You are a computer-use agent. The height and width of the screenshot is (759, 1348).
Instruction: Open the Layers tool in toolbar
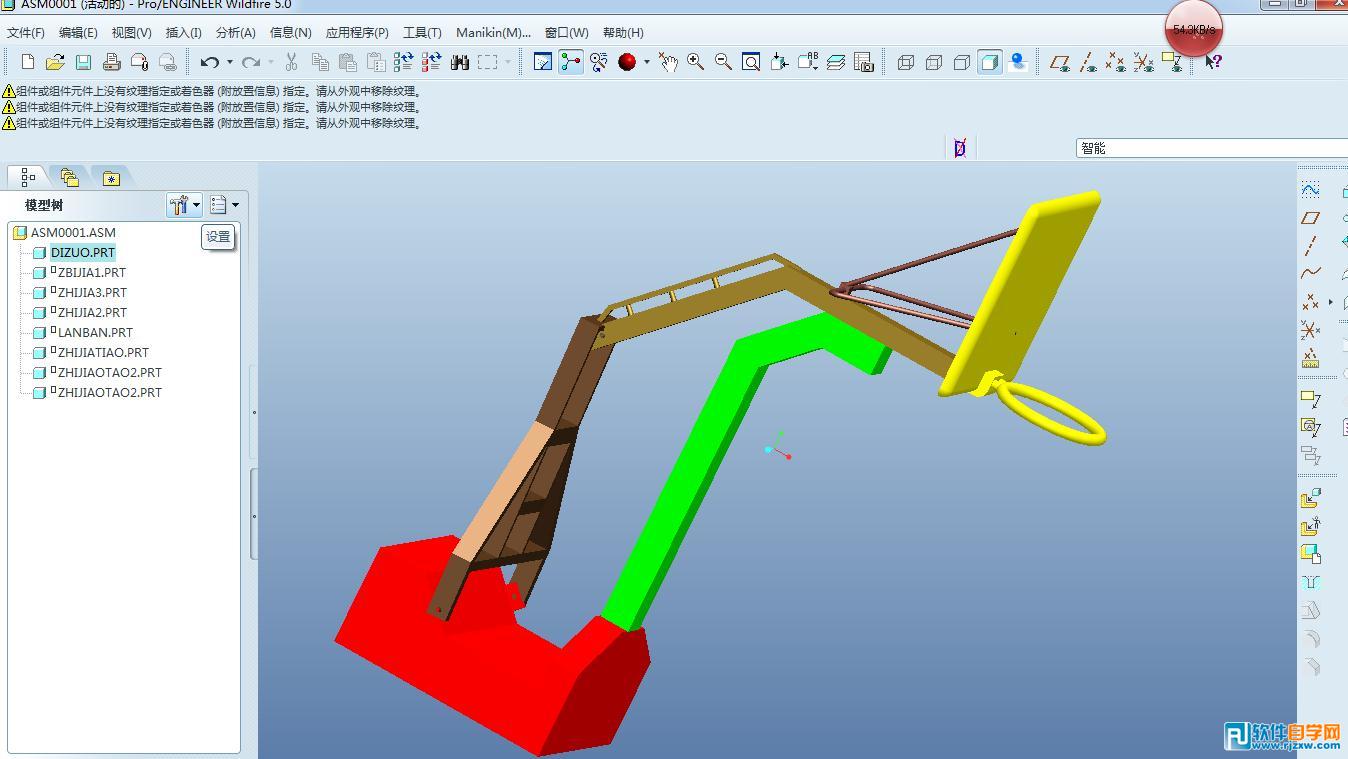click(836, 62)
